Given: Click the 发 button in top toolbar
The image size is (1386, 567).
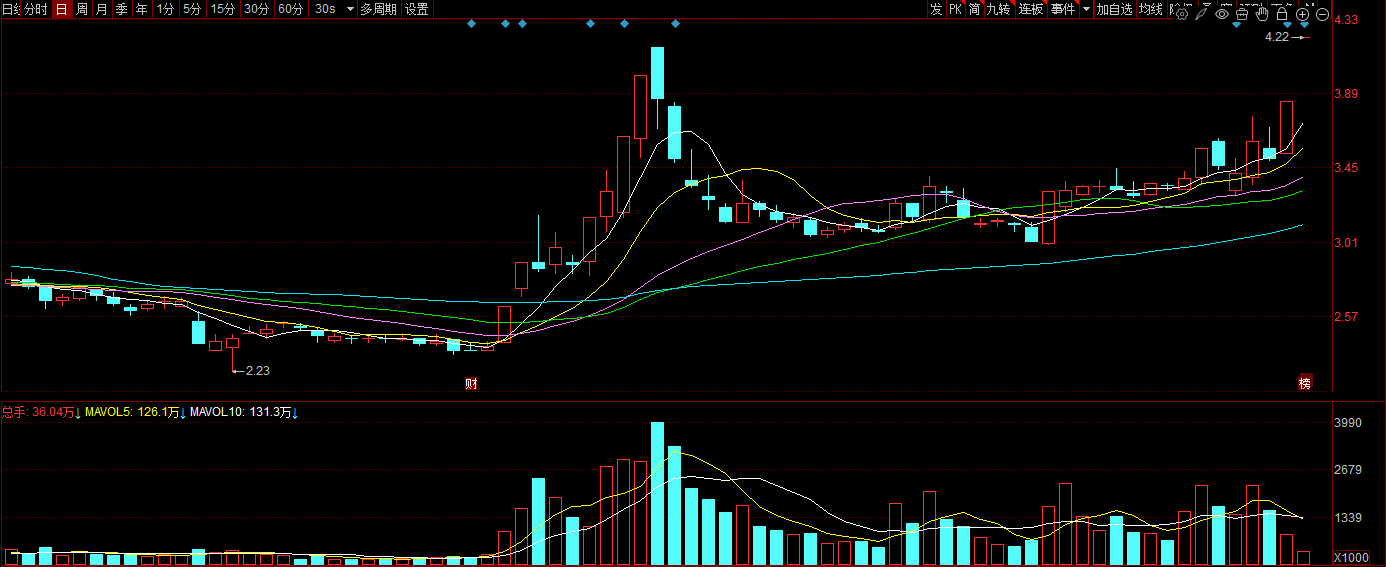Looking at the screenshot, I should [936, 9].
